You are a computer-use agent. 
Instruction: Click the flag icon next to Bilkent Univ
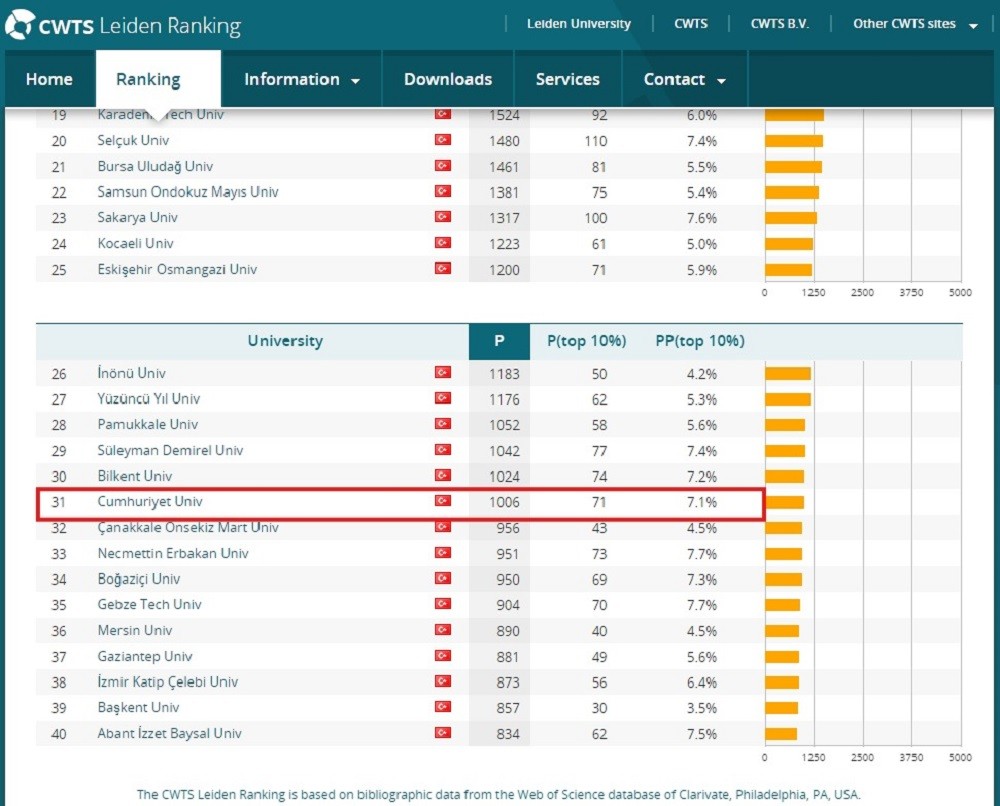coord(442,476)
